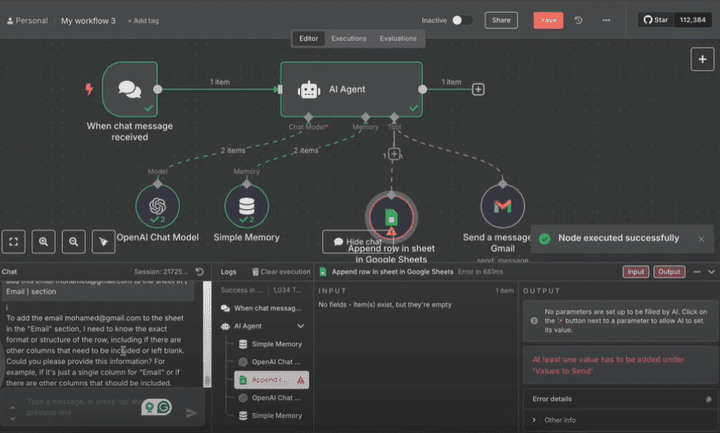
Task: Click the Logs panel title
Action: 228,272
